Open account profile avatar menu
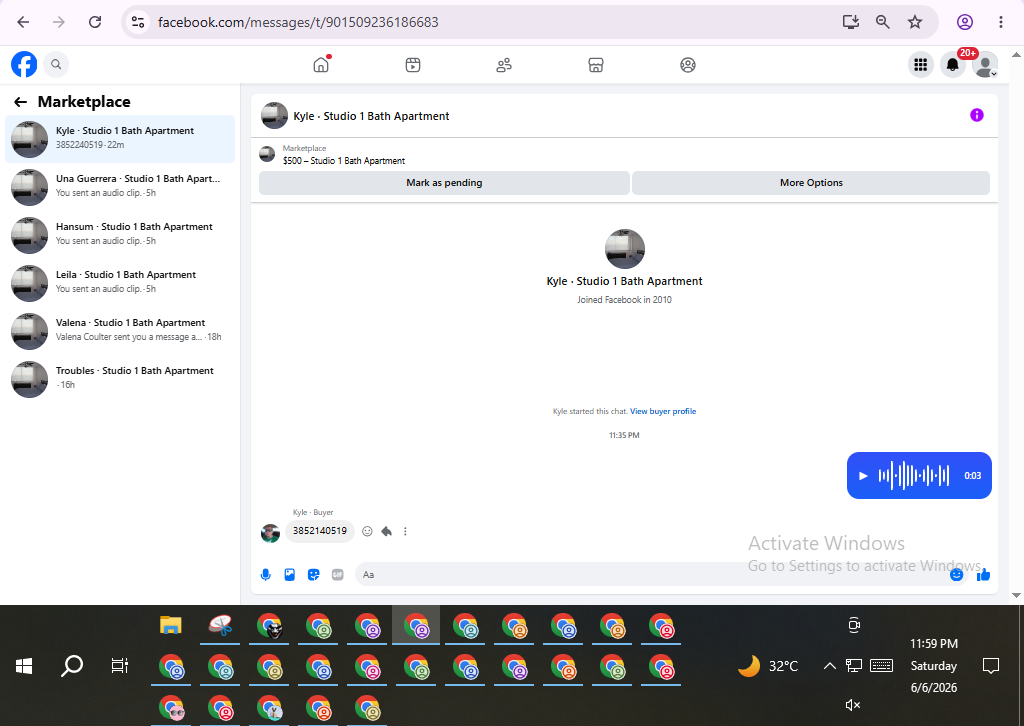Viewport: 1024px width, 726px height. [985, 65]
